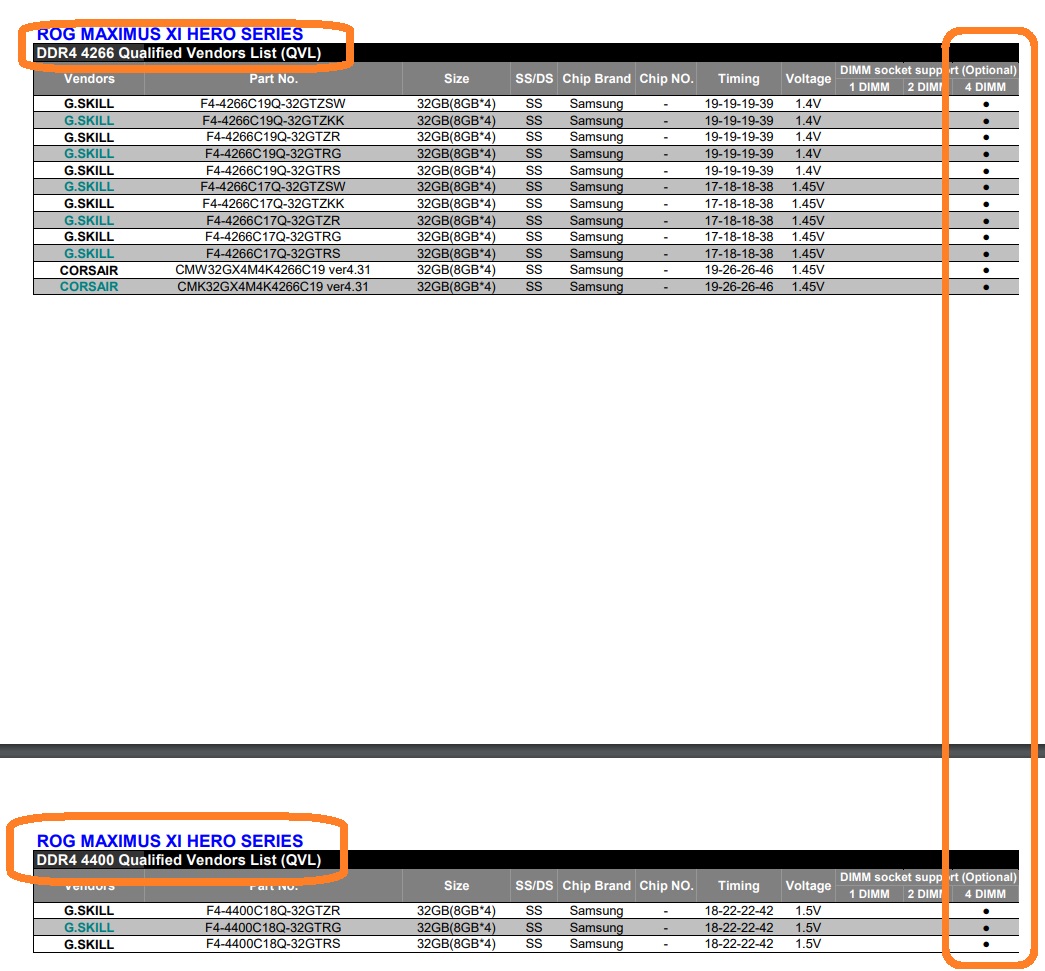Viewport: 1045px width, 971px height.
Task: Choose part number F4-4266C17Q-32GTRG
Action: (x=273, y=237)
